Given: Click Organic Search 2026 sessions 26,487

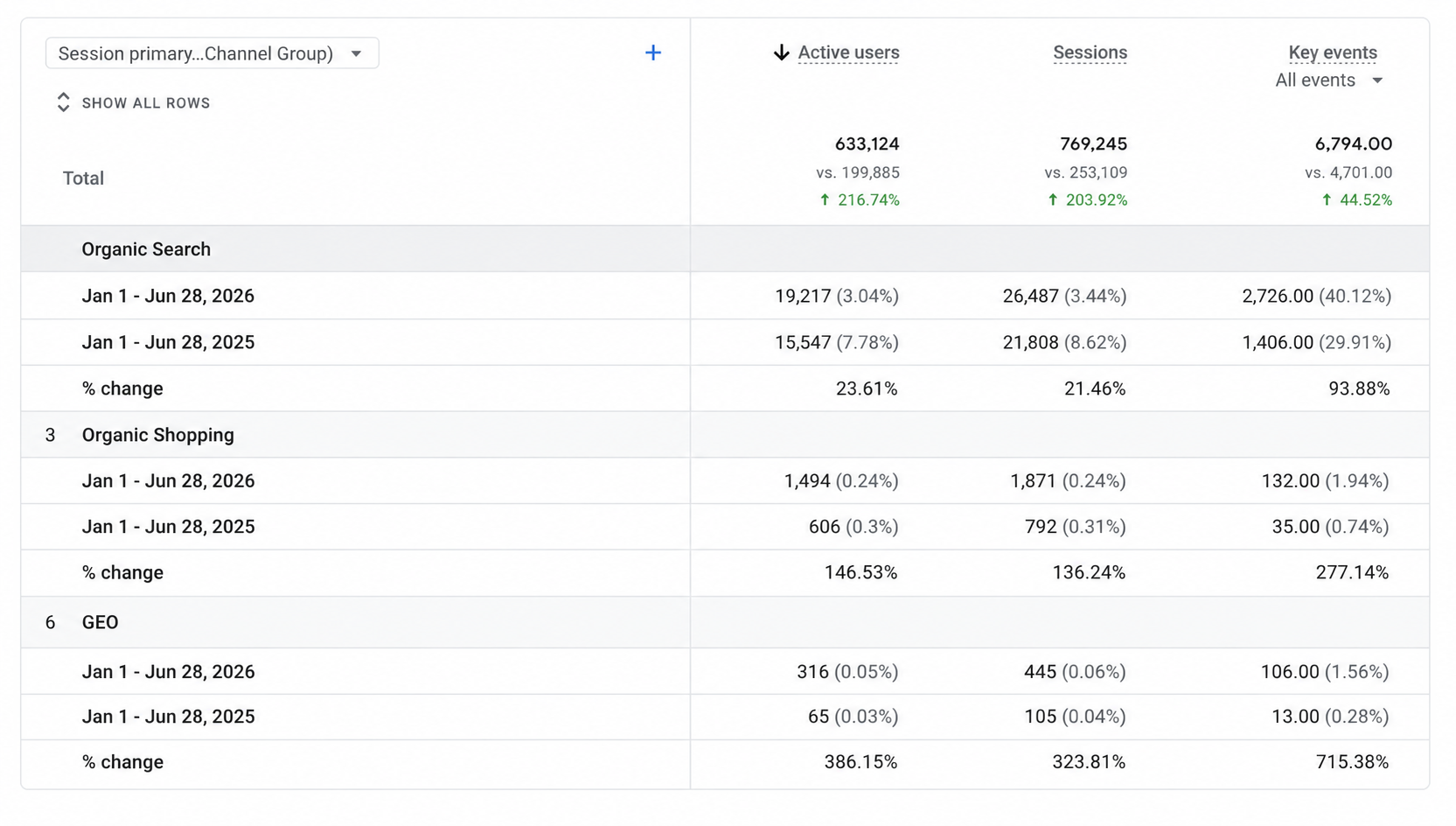Looking at the screenshot, I should pyautogui.click(x=1030, y=296).
